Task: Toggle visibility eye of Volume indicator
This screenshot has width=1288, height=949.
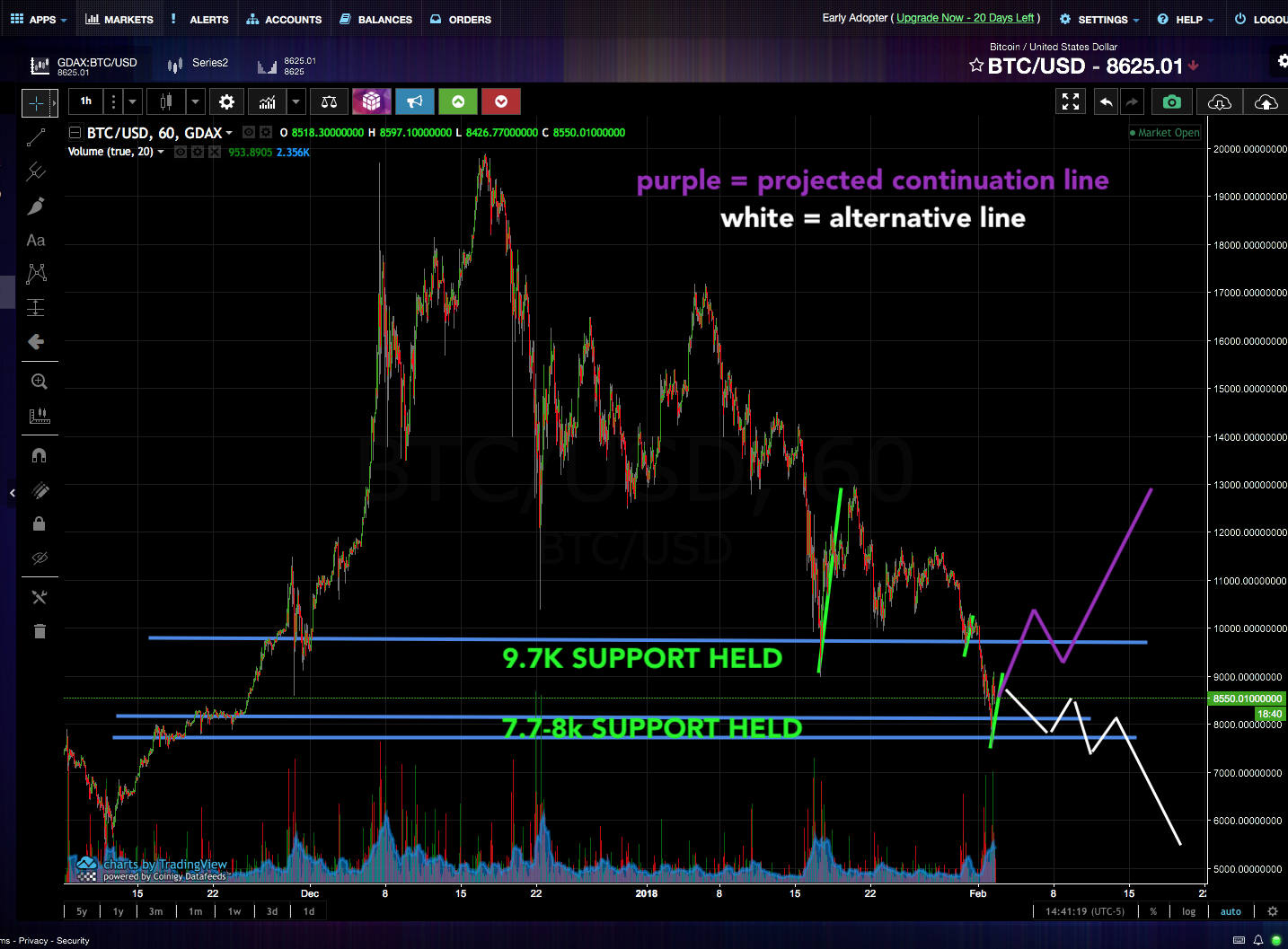Action: pos(181,152)
